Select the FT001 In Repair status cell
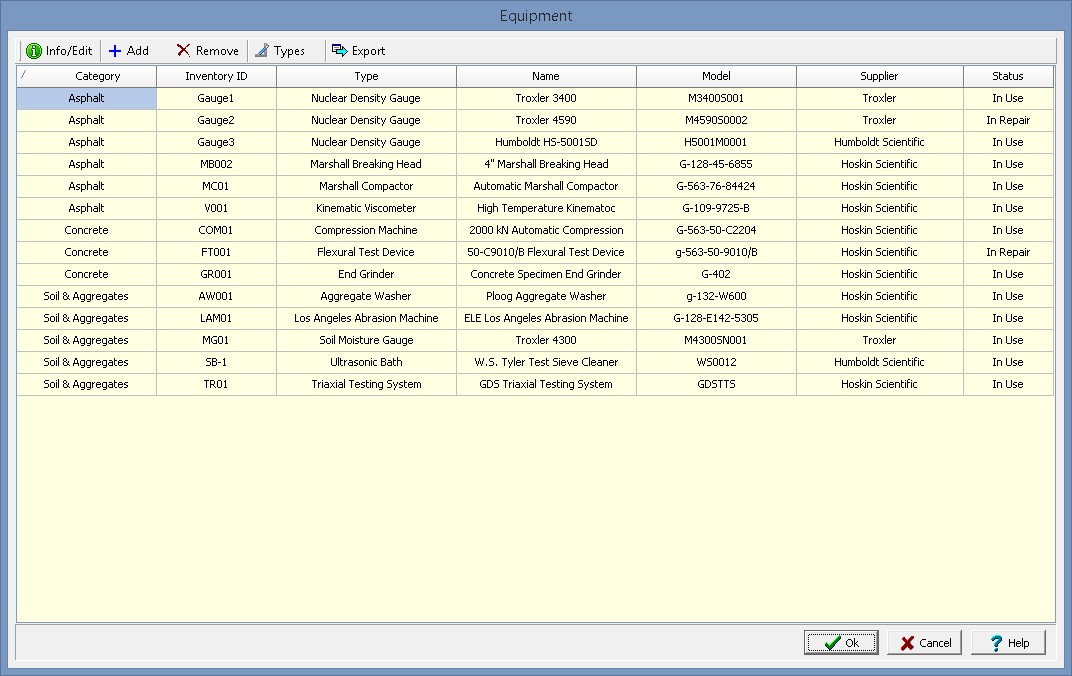The width and height of the screenshot is (1072, 676). coord(1007,252)
